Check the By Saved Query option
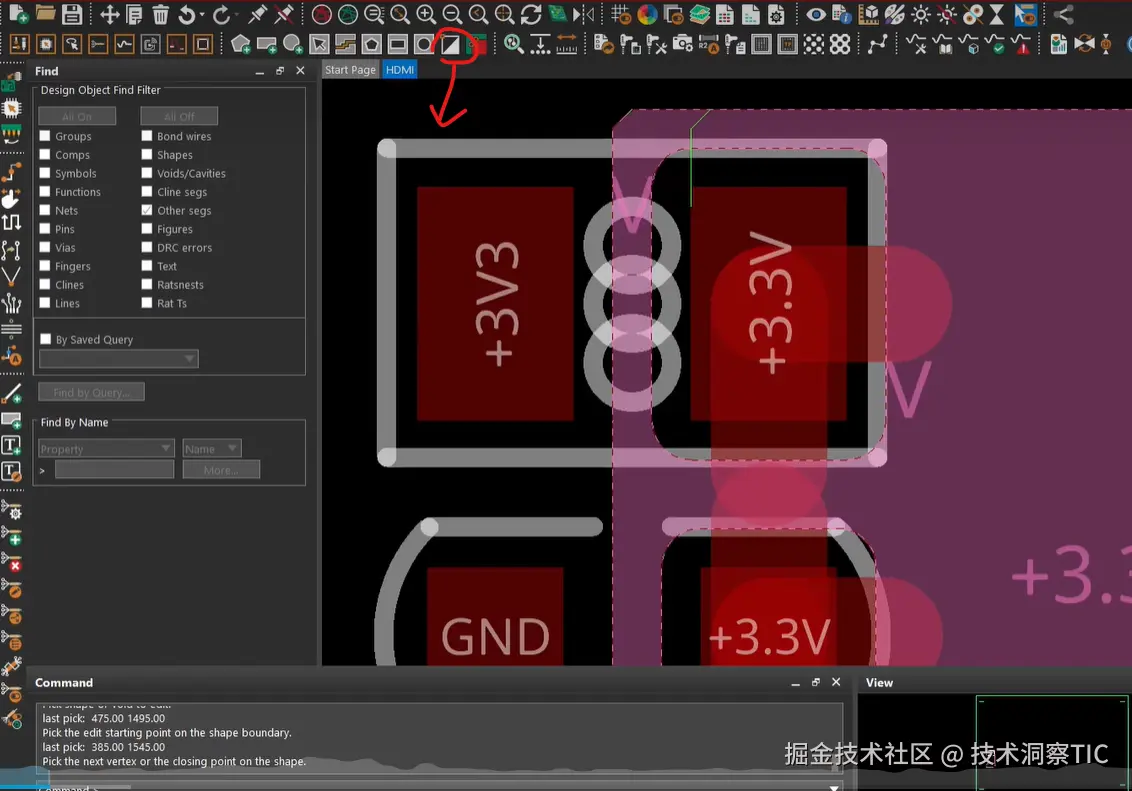The width and height of the screenshot is (1132, 791). pyautogui.click(x=46, y=339)
